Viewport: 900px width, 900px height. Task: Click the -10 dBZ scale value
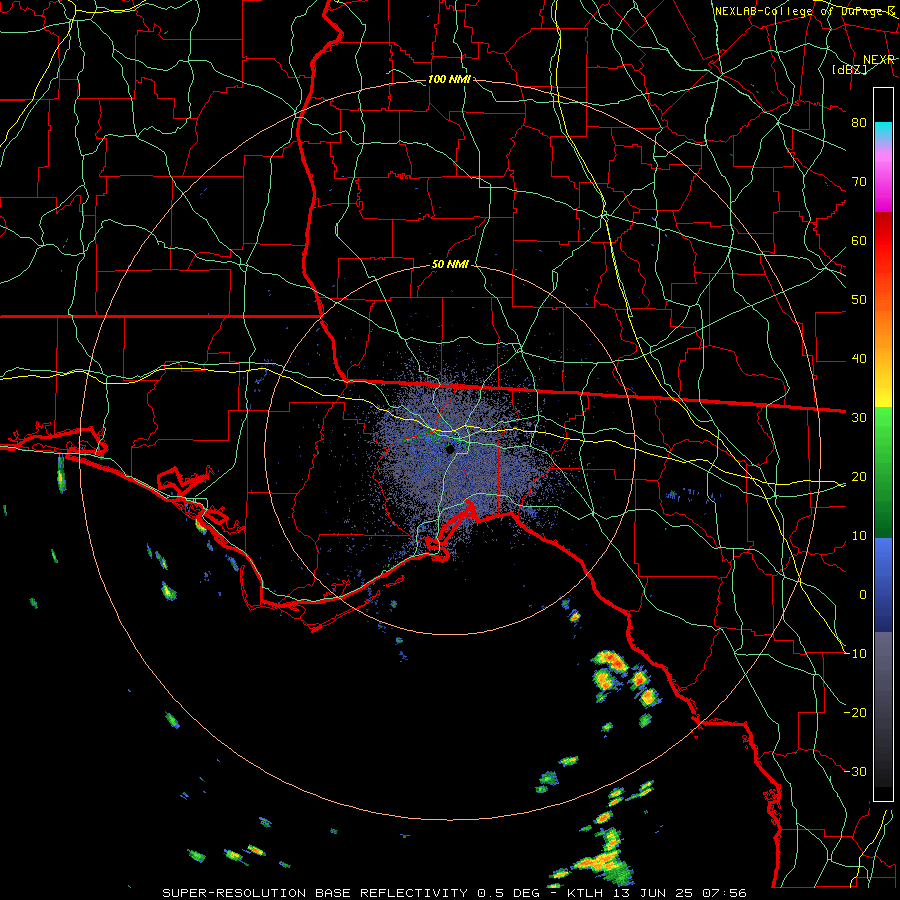(x=855, y=654)
